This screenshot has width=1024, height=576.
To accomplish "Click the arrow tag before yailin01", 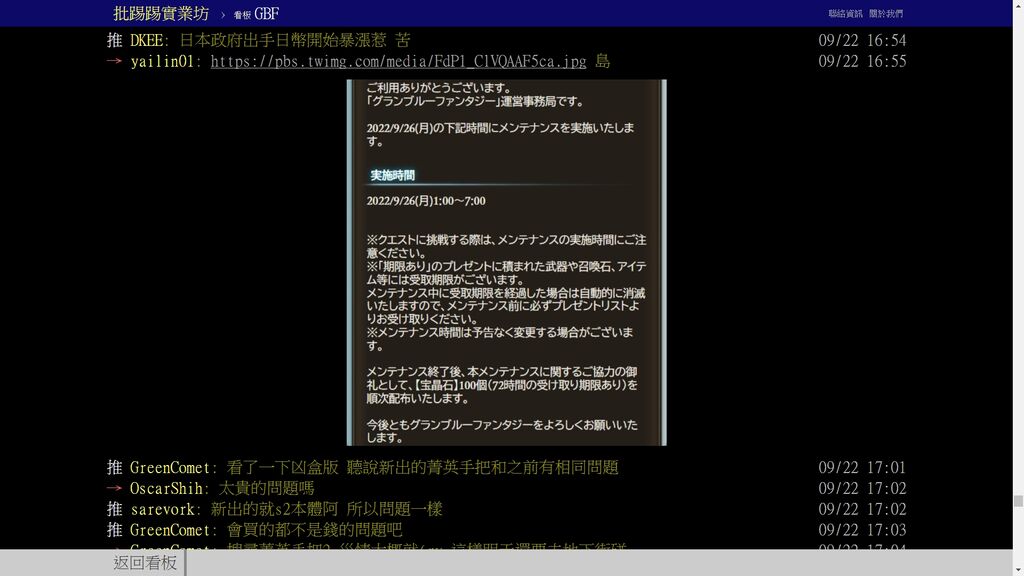I will pos(114,61).
